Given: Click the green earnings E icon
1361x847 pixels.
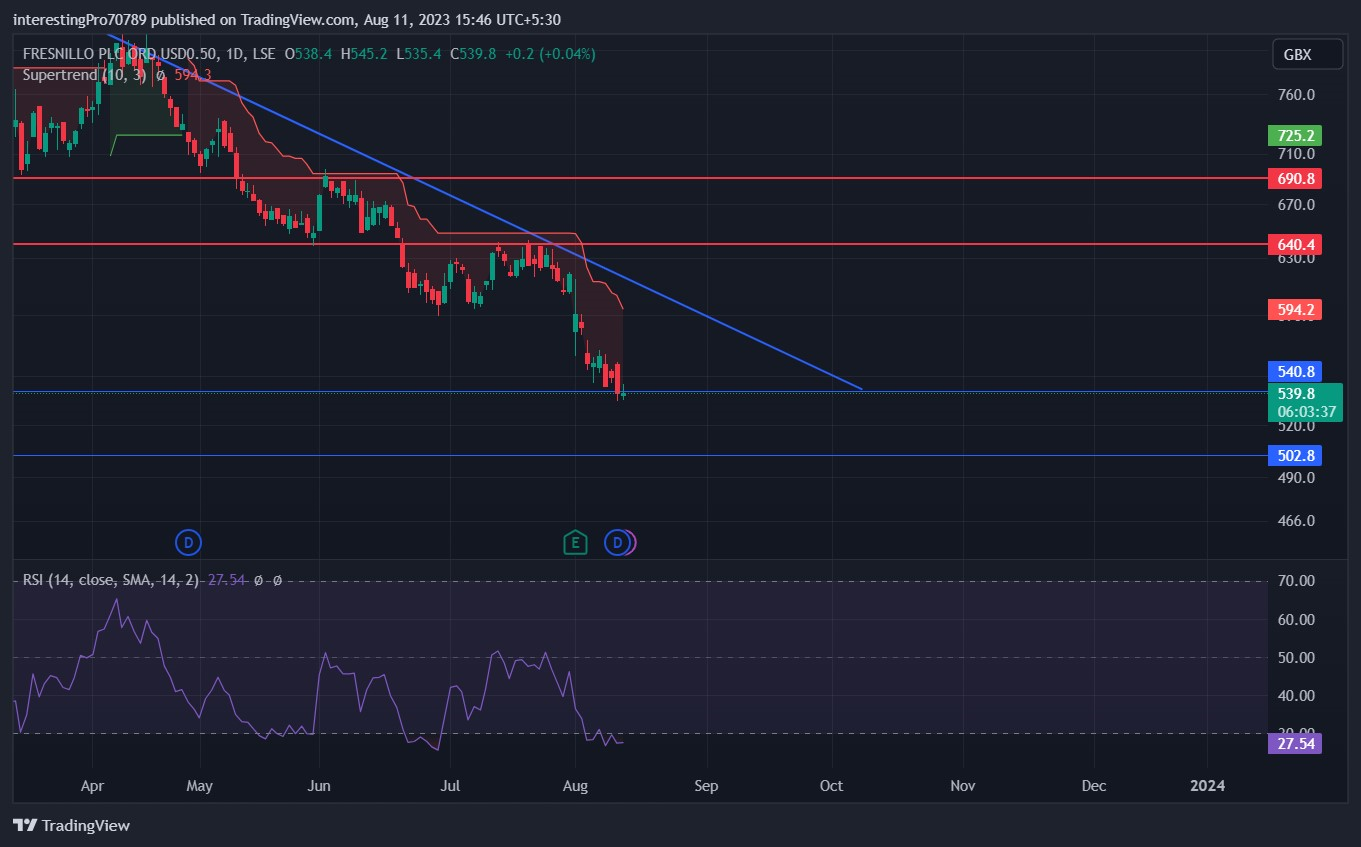Looking at the screenshot, I should [574, 543].
